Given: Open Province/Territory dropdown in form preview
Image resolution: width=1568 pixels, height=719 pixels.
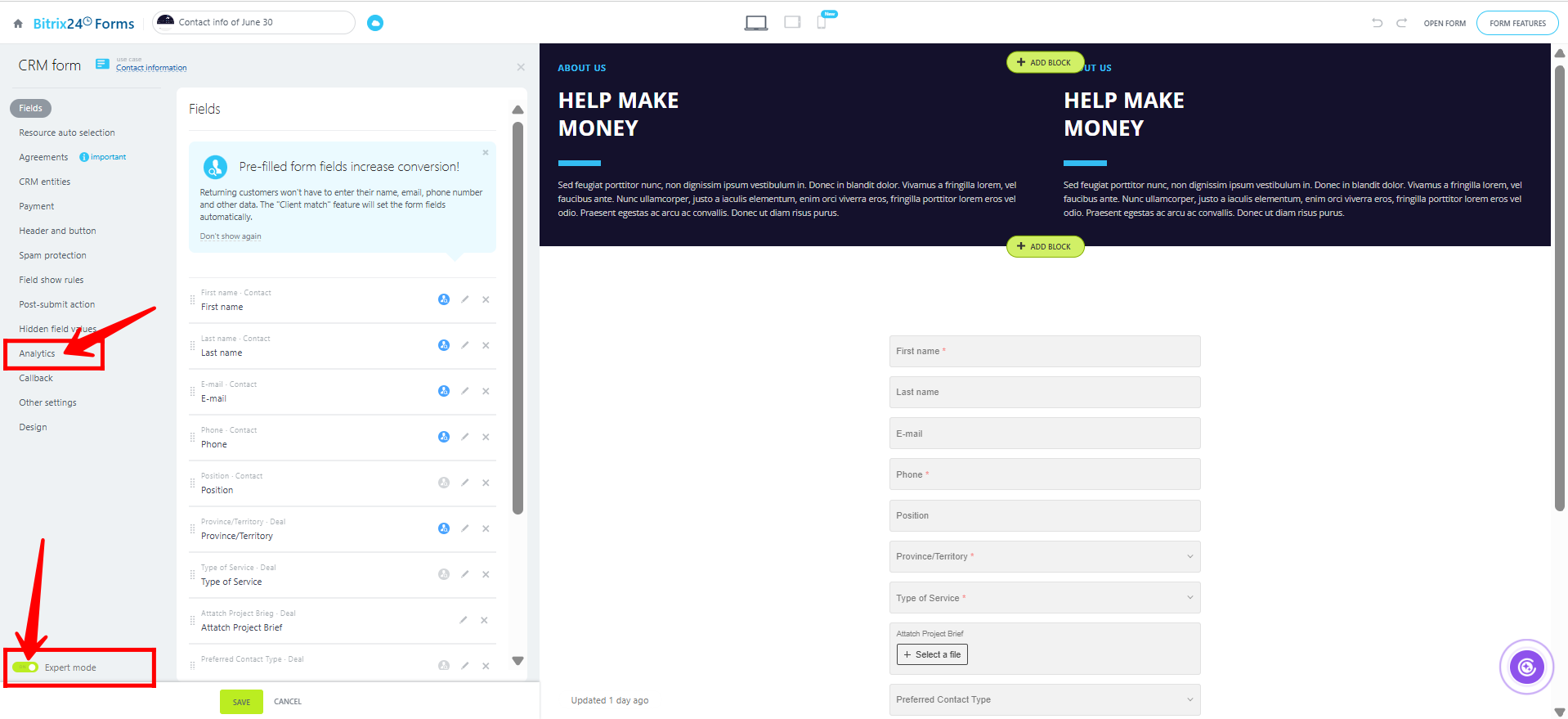Looking at the screenshot, I should pos(1045,556).
